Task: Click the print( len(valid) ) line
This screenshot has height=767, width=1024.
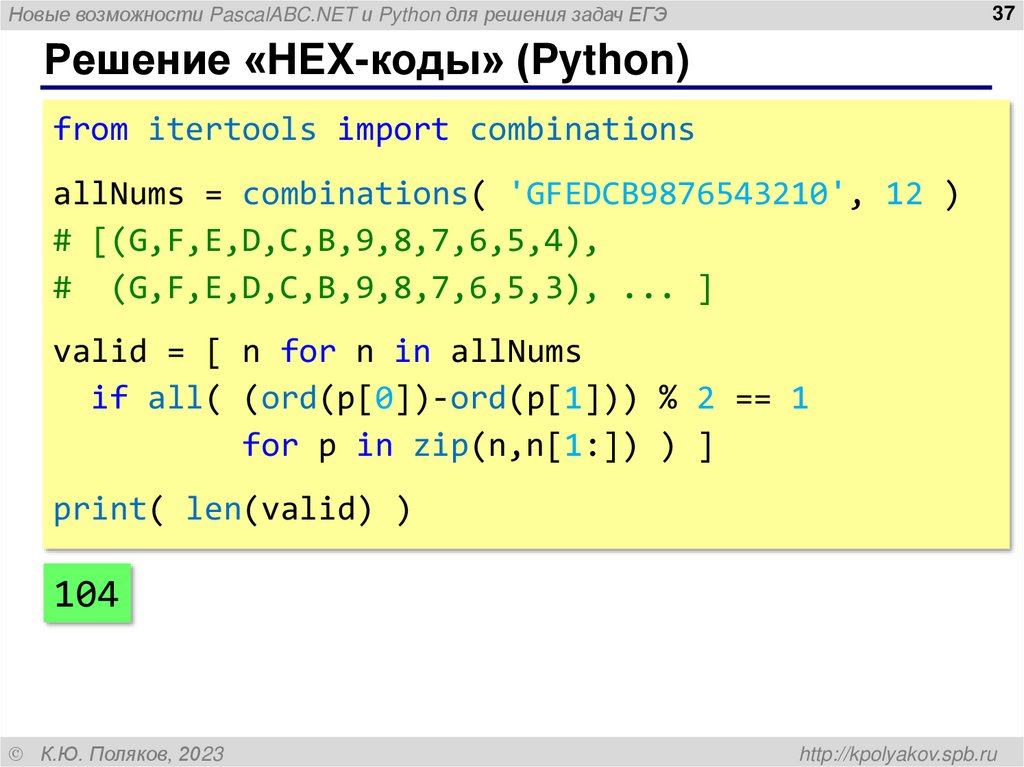Action: (x=230, y=509)
